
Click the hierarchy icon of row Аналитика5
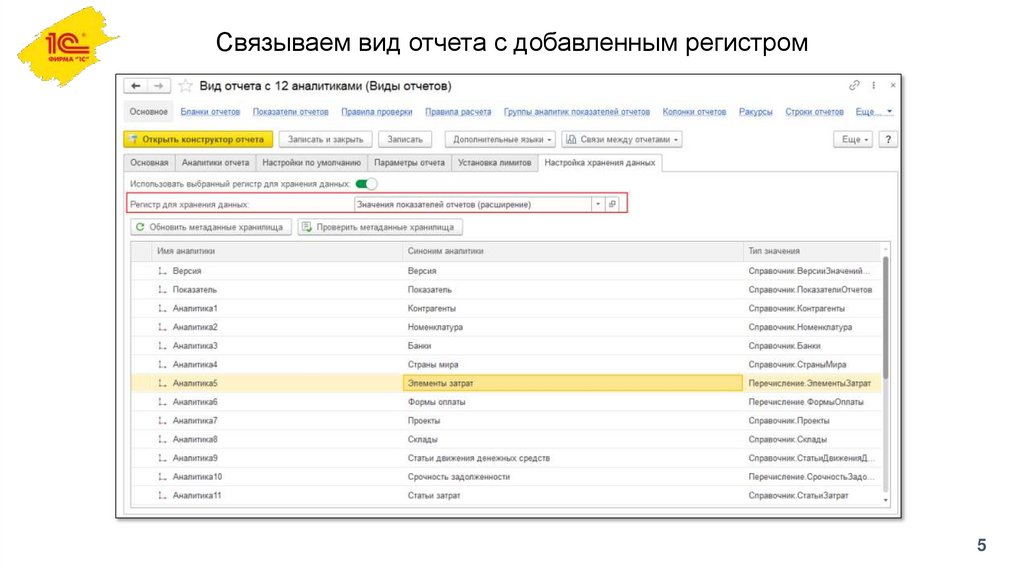[162, 383]
